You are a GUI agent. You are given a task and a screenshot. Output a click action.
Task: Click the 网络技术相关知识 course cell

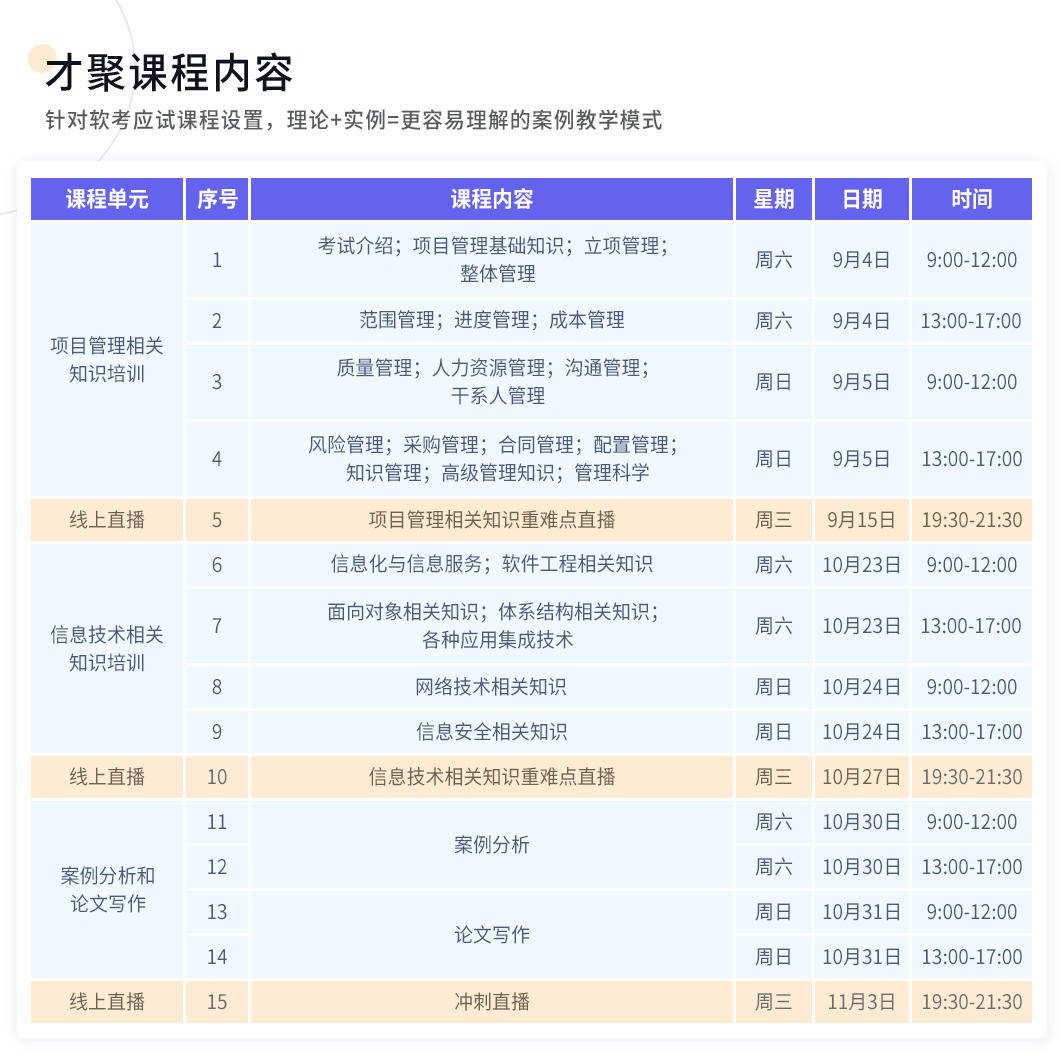[492, 687]
